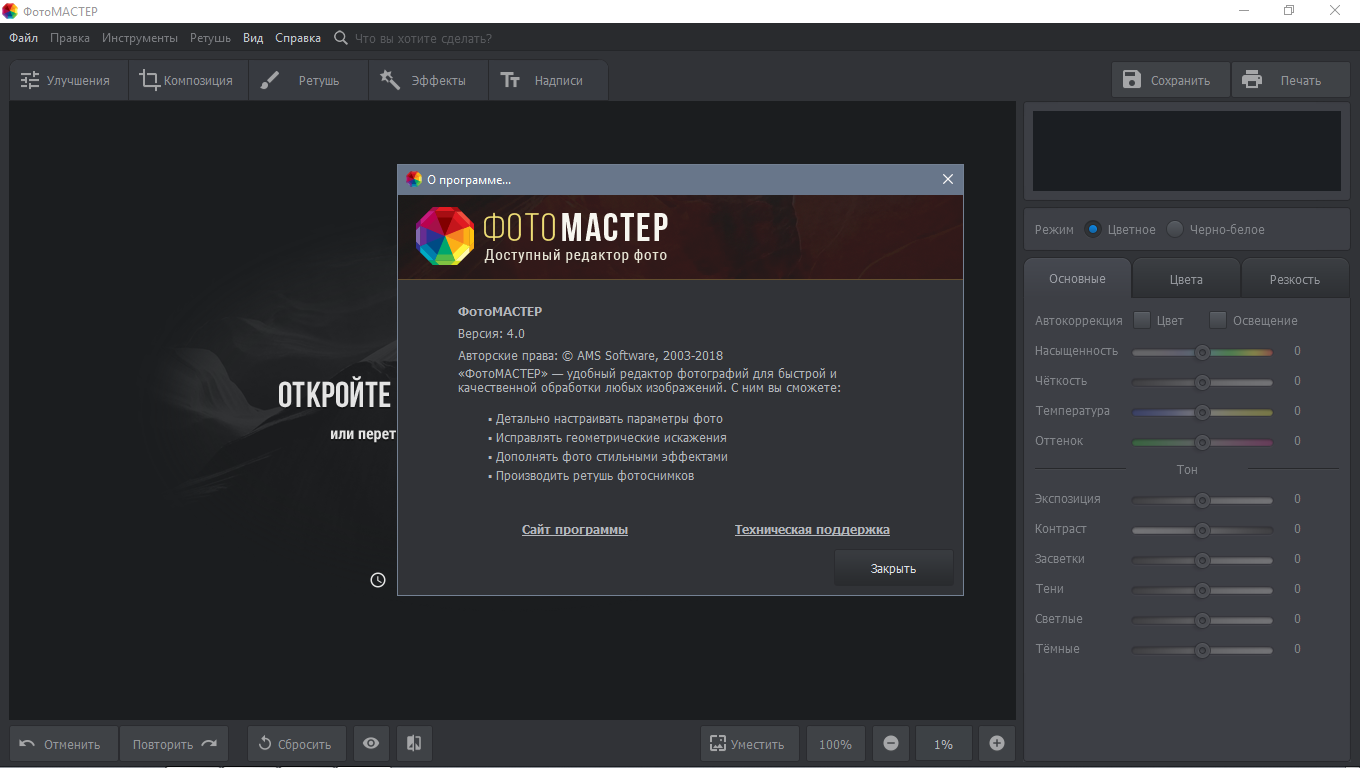The width and height of the screenshot is (1360, 768).
Task: Select the Черно-белое mode radio button
Action: pos(1175,229)
